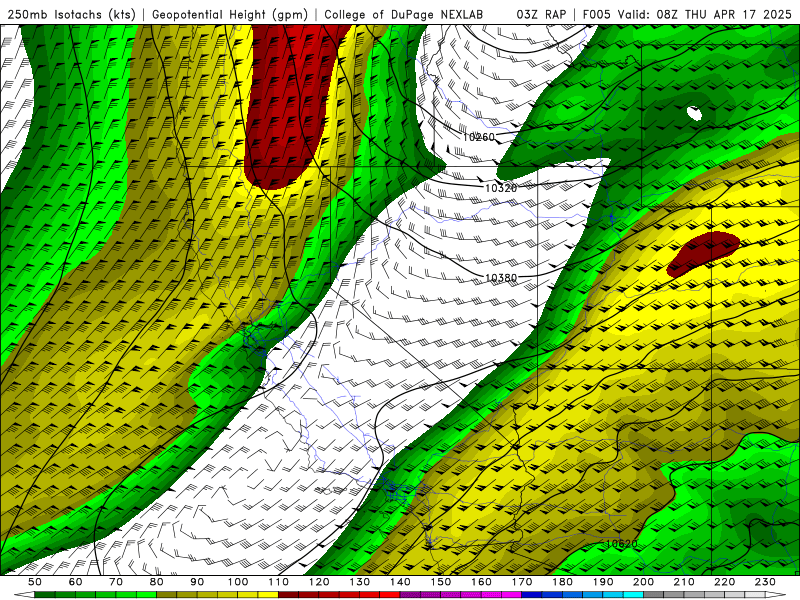Click the 10620 height contour label
Screen dimensions: 800x600
[621, 544]
